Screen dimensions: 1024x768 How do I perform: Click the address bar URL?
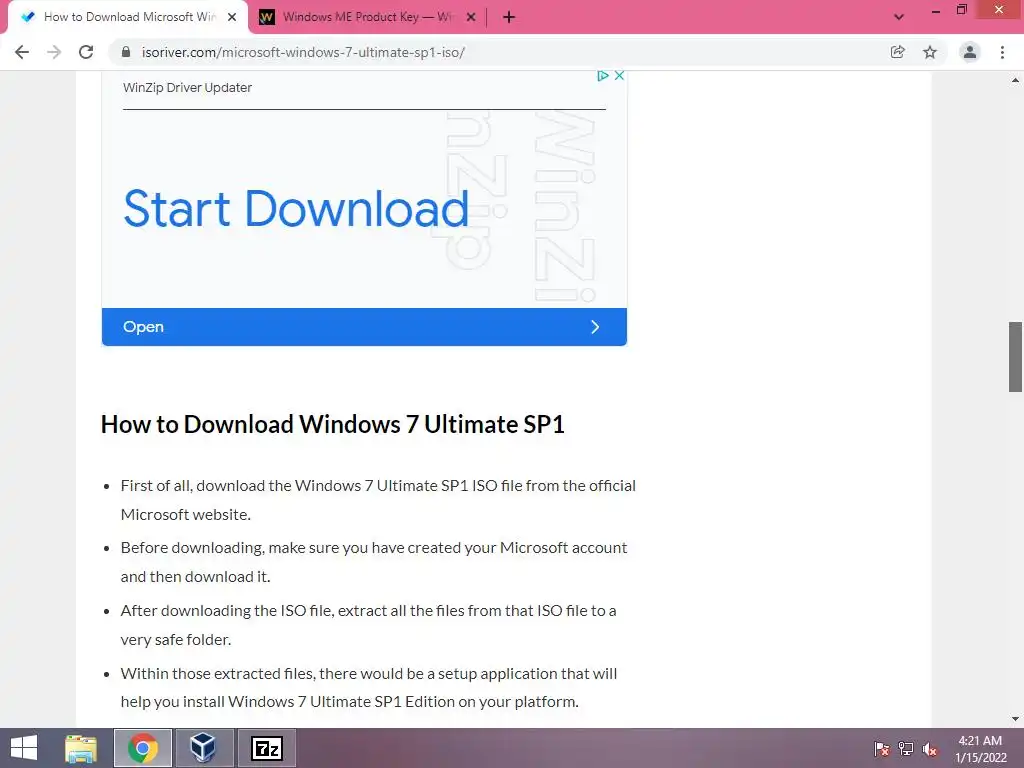point(303,52)
